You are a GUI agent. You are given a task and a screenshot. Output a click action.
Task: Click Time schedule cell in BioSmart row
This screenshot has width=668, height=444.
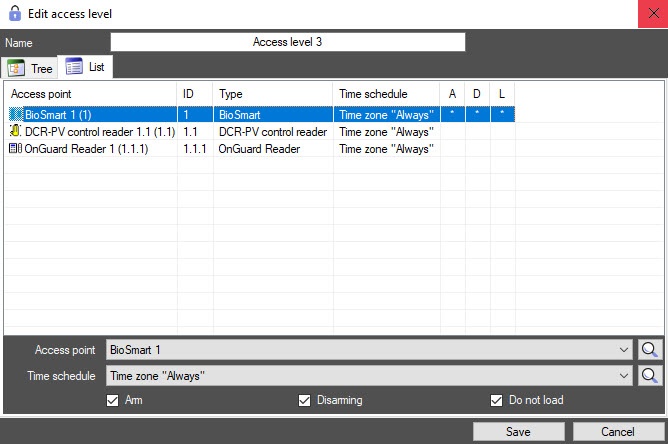[386, 115]
